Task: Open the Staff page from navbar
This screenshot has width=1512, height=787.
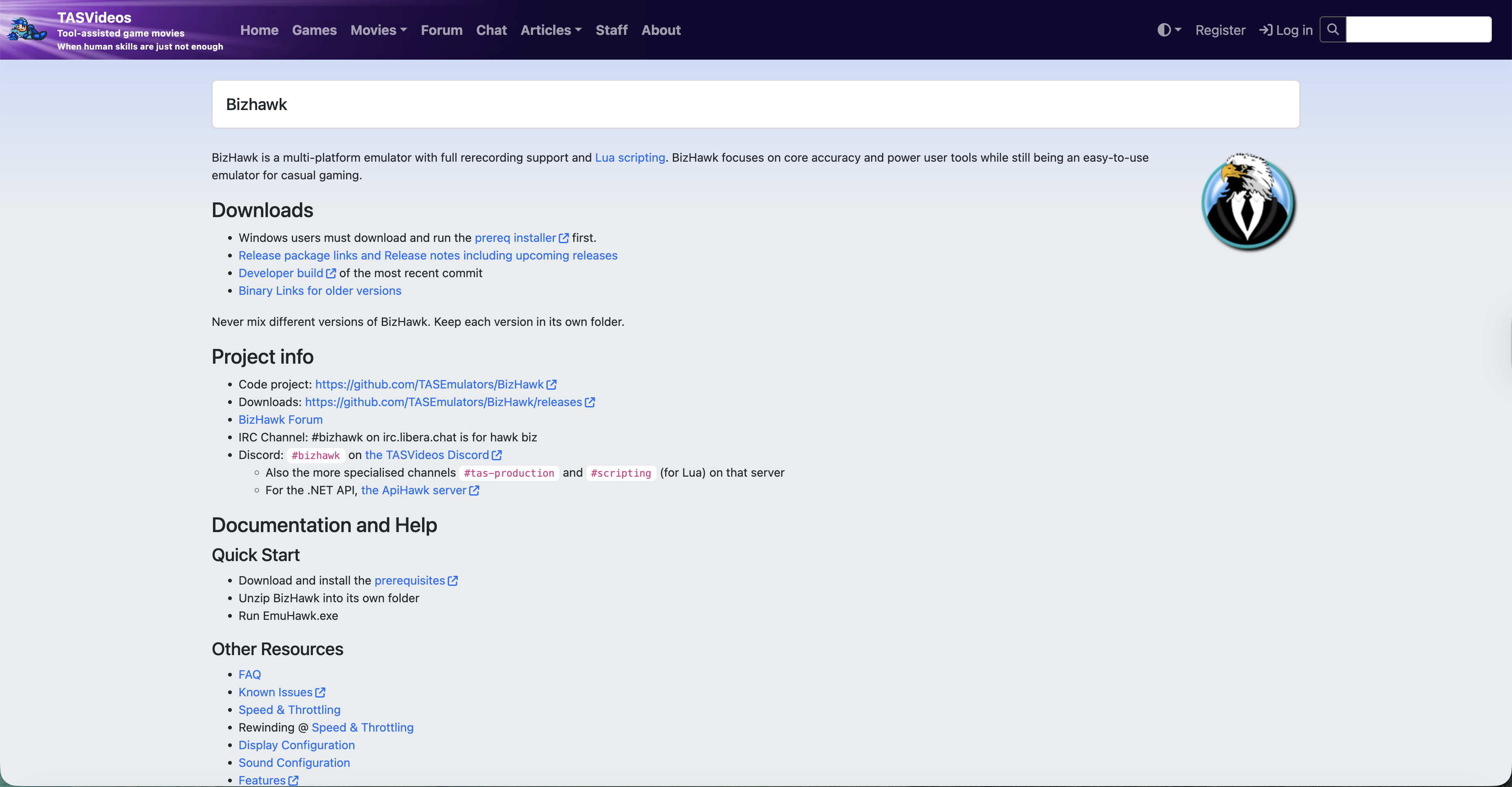Action: [x=611, y=30]
